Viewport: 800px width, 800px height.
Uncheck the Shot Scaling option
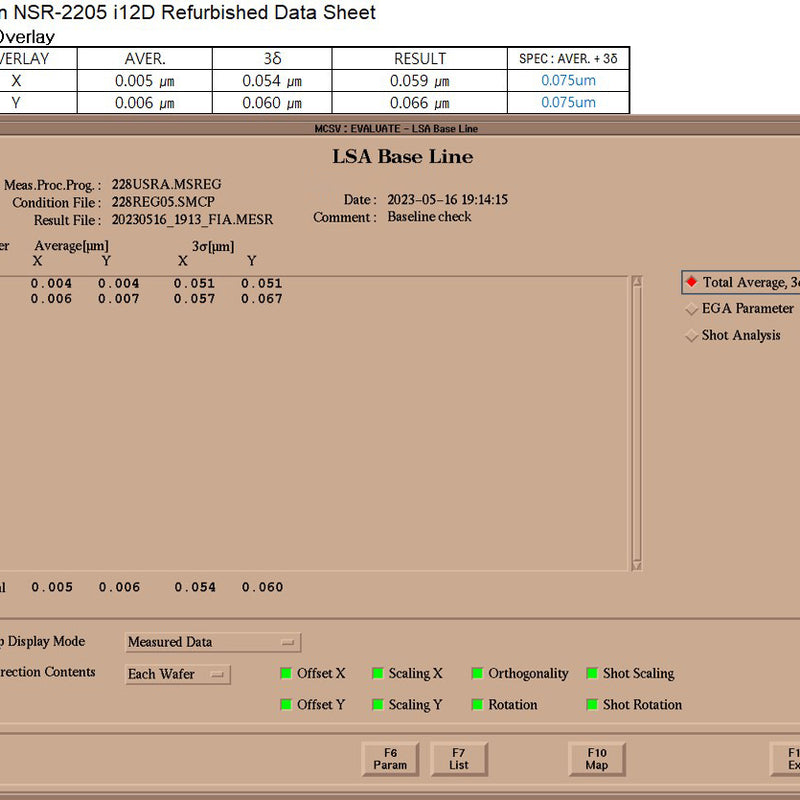(592, 674)
